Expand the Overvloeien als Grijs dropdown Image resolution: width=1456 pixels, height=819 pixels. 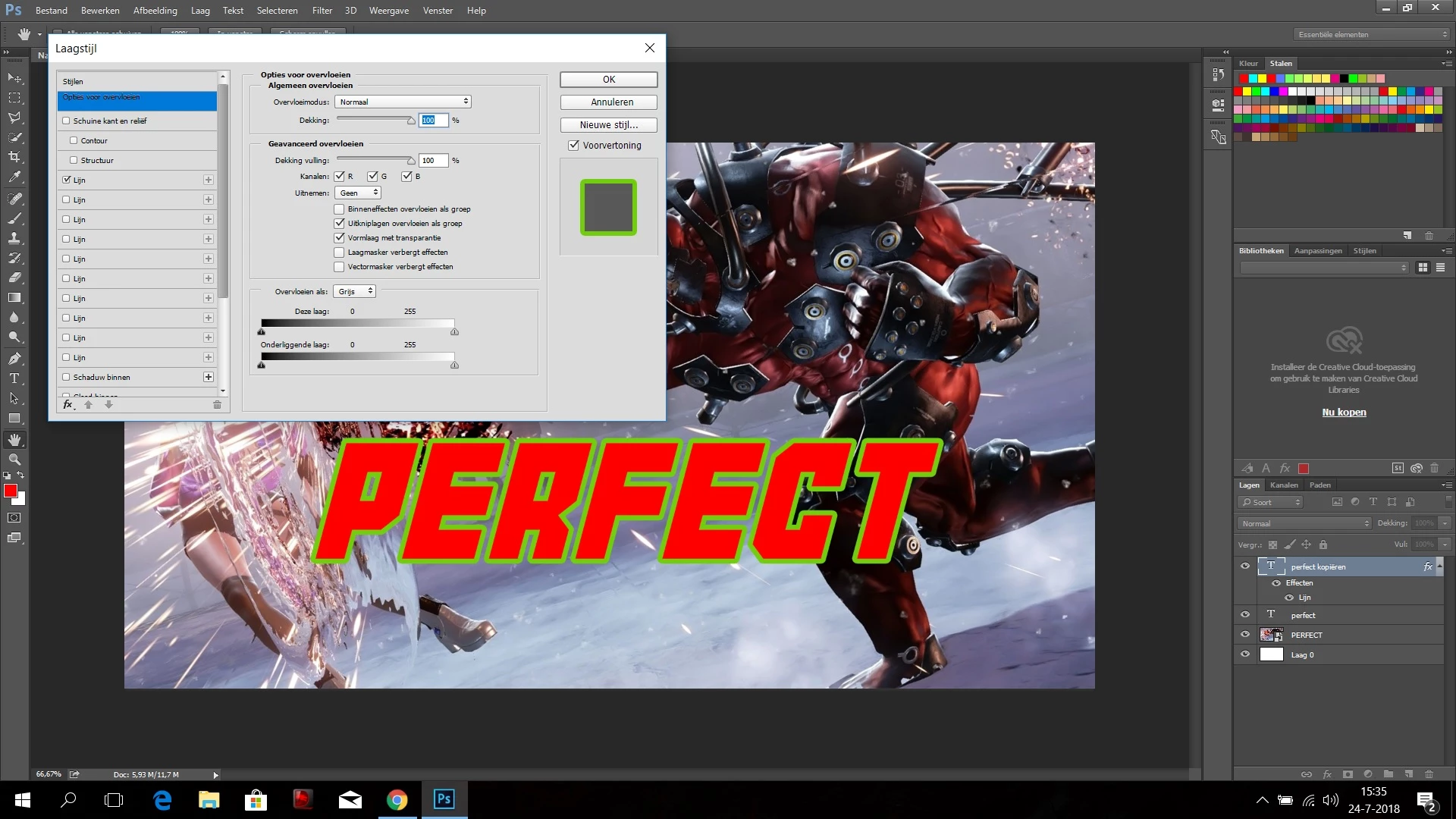pos(355,292)
